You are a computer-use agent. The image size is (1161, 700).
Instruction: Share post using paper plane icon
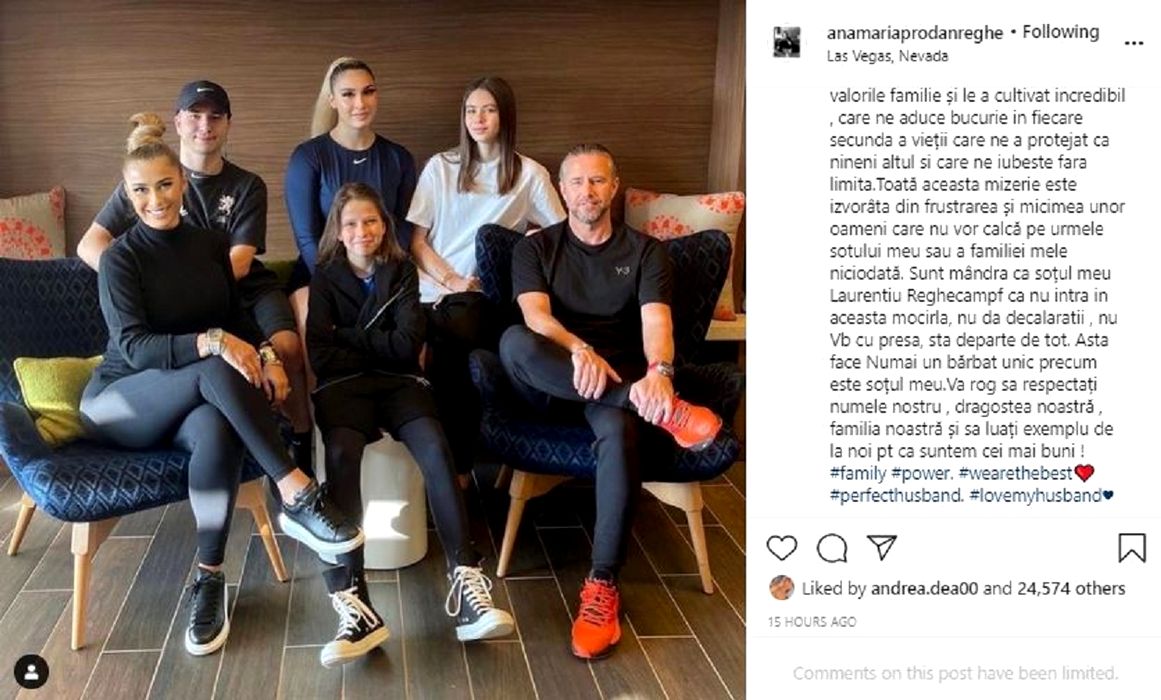pos(882,547)
